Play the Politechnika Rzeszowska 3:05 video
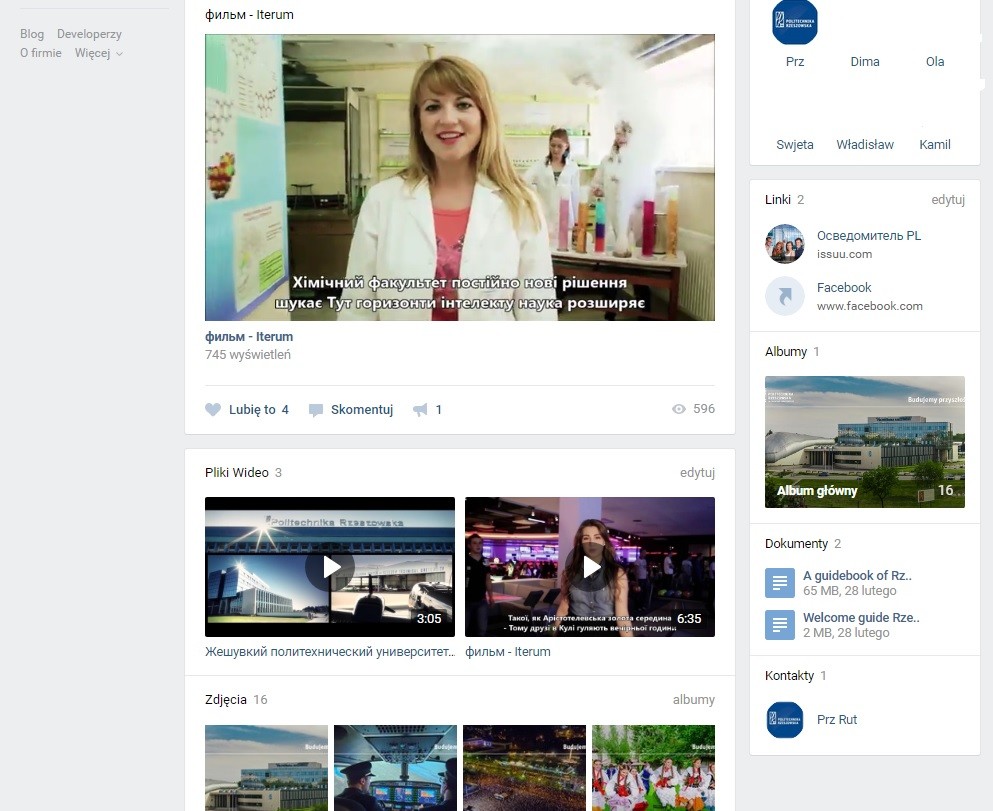 point(330,567)
